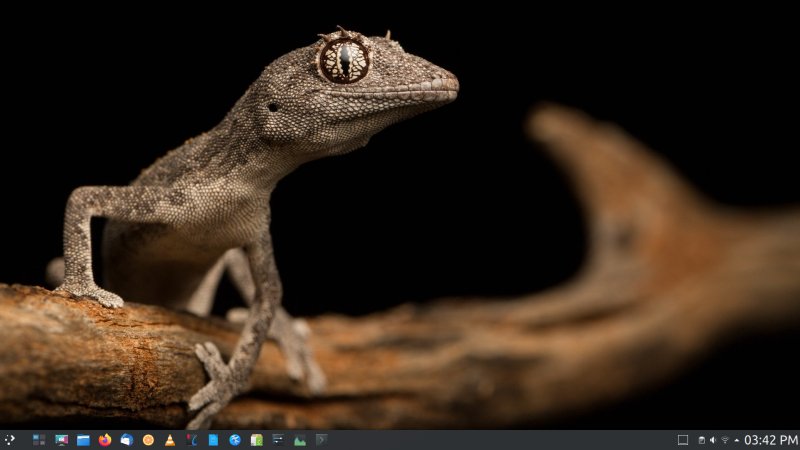
Task: Click the square show desktop button
Action: (683, 440)
